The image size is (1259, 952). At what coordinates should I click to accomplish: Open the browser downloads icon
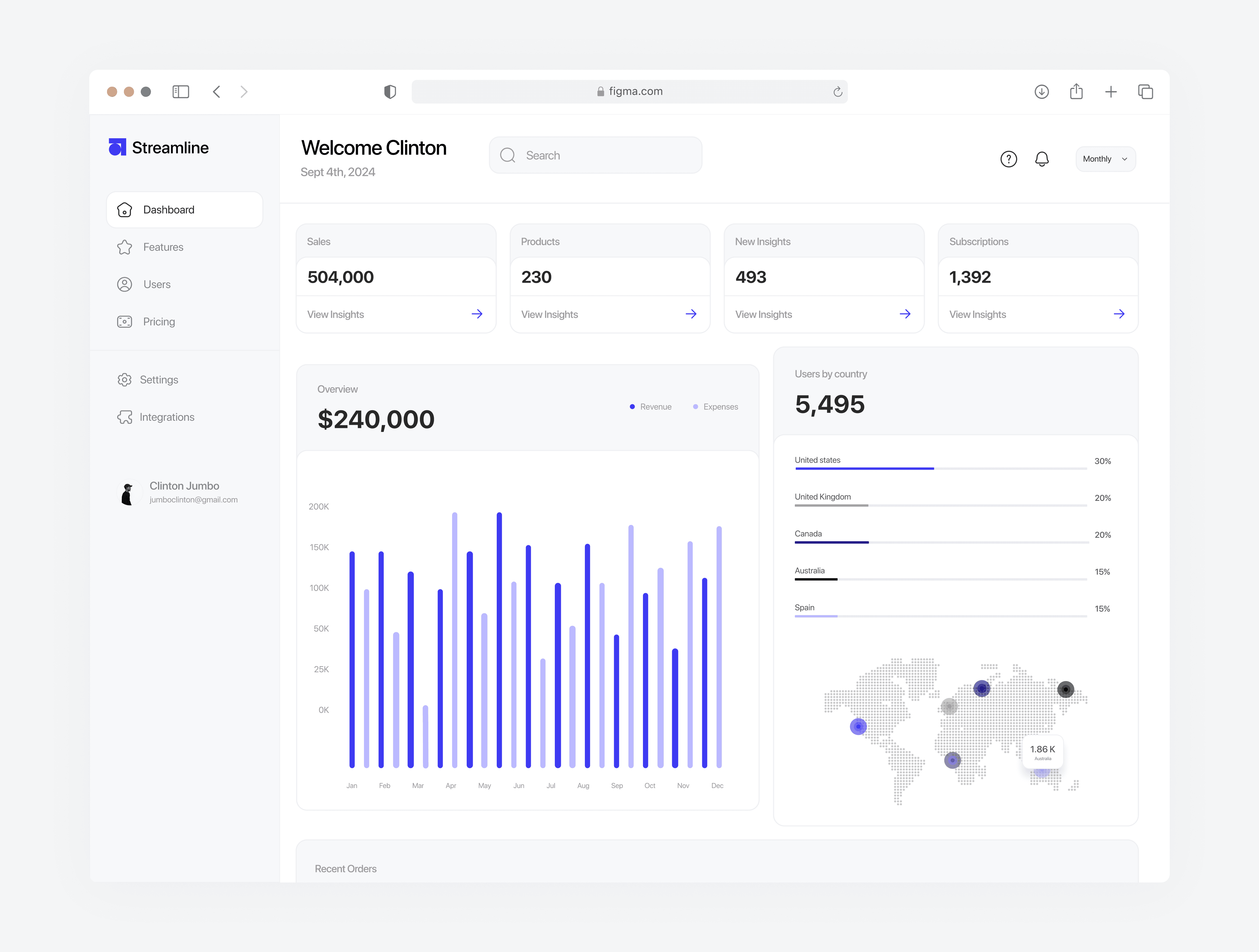tap(1041, 92)
